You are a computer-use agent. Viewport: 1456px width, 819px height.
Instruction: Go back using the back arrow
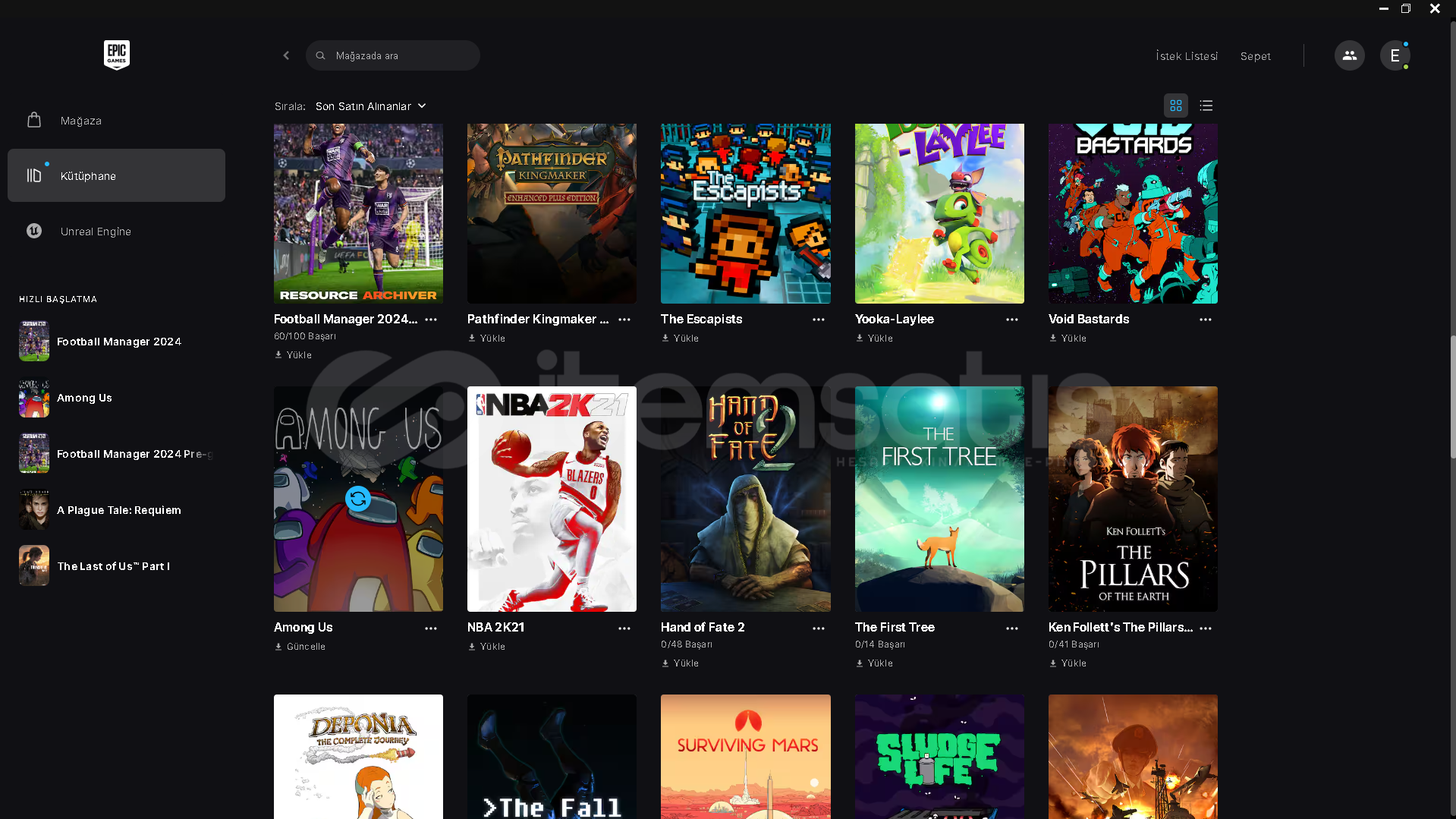(286, 55)
